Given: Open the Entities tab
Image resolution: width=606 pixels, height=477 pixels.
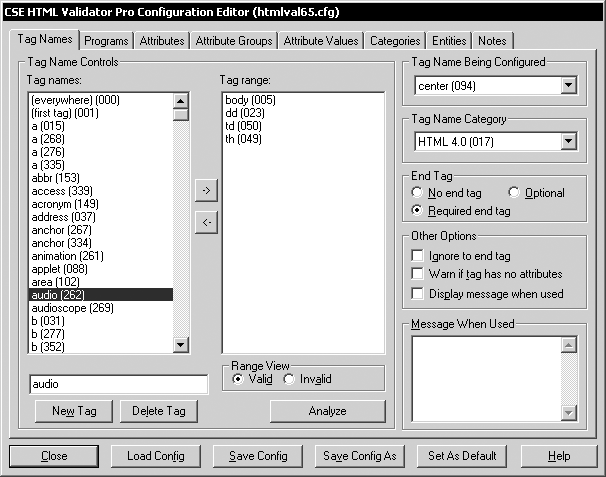Looking at the screenshot, I should point(448,41).
